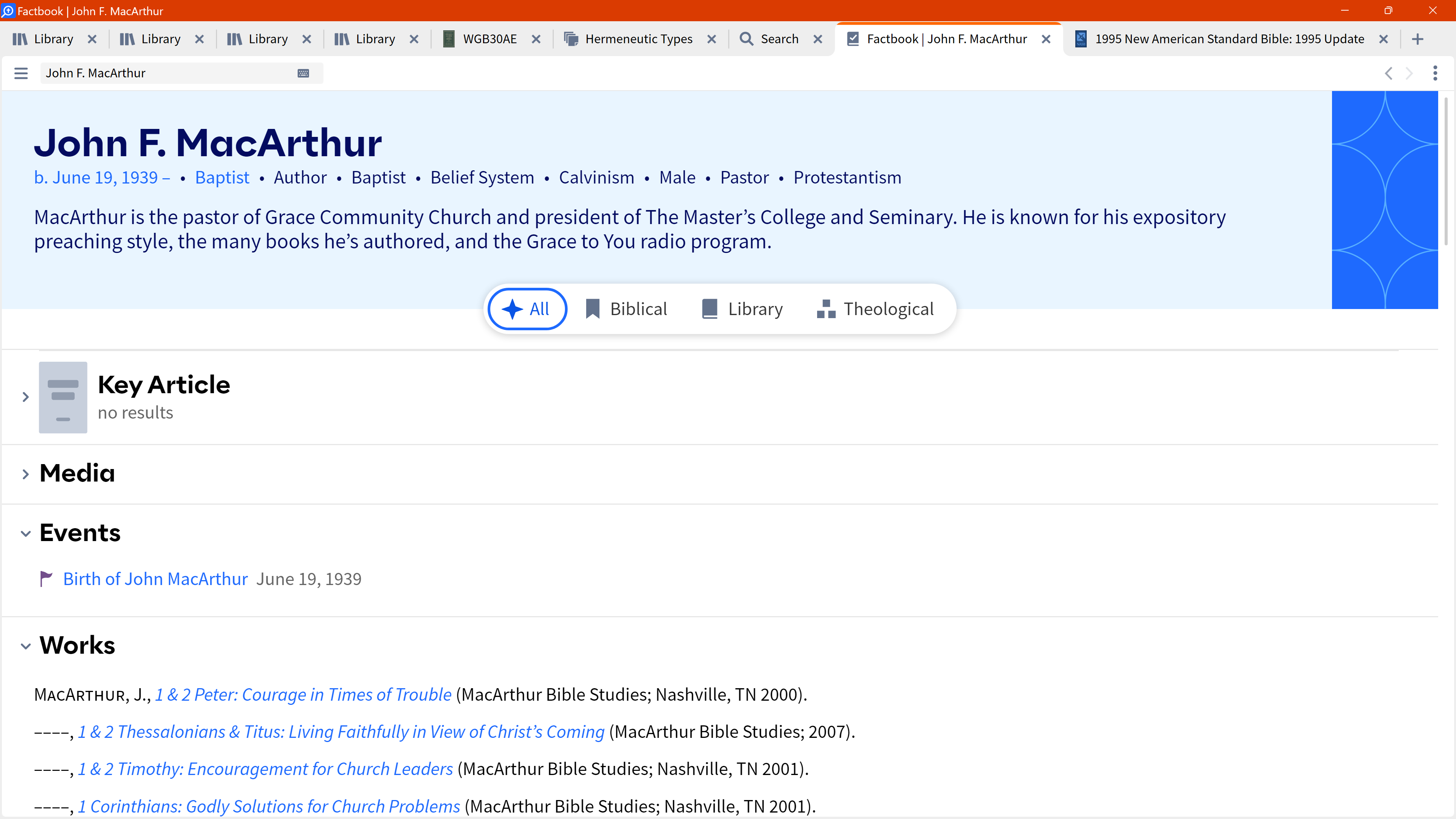The height and width of the screenshot is (819, 1456).
Task: Collapse the Works section
Action: tap(25, 646)
